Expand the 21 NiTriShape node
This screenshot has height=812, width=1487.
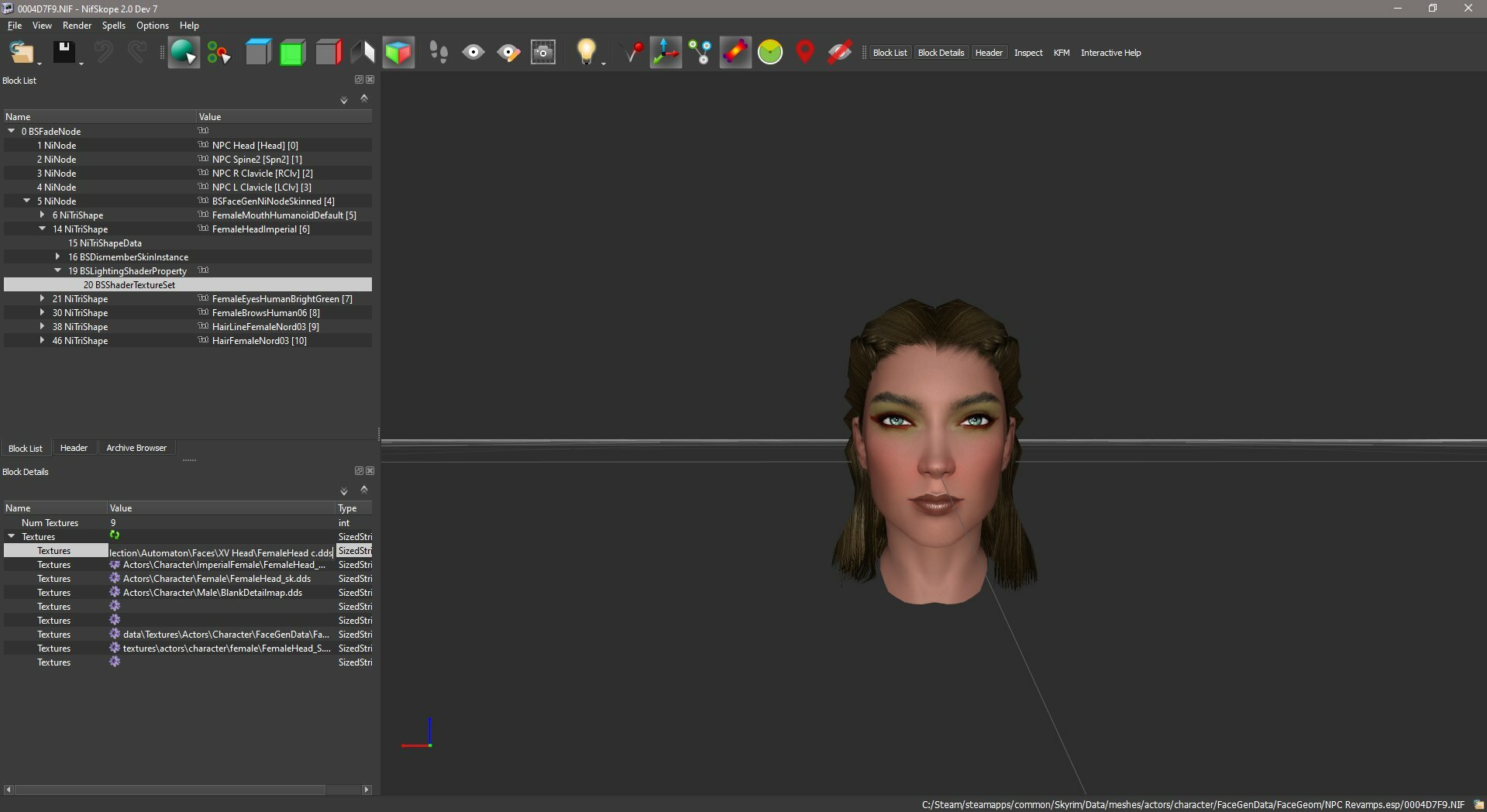pyautogui.click(x=43, y=298)
